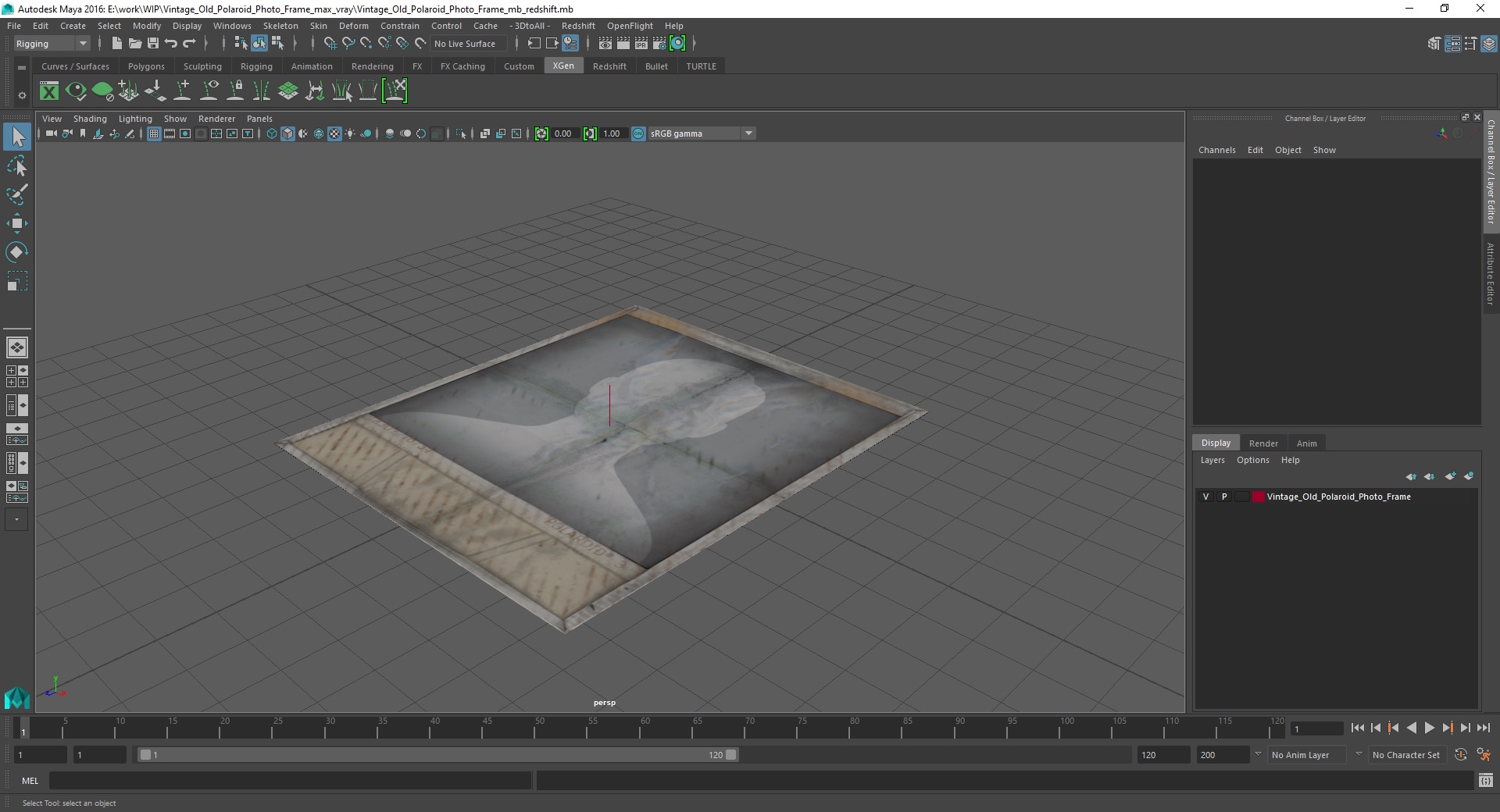Toggle textured display checker icon

pyautogui.click(x=334, y=134)
